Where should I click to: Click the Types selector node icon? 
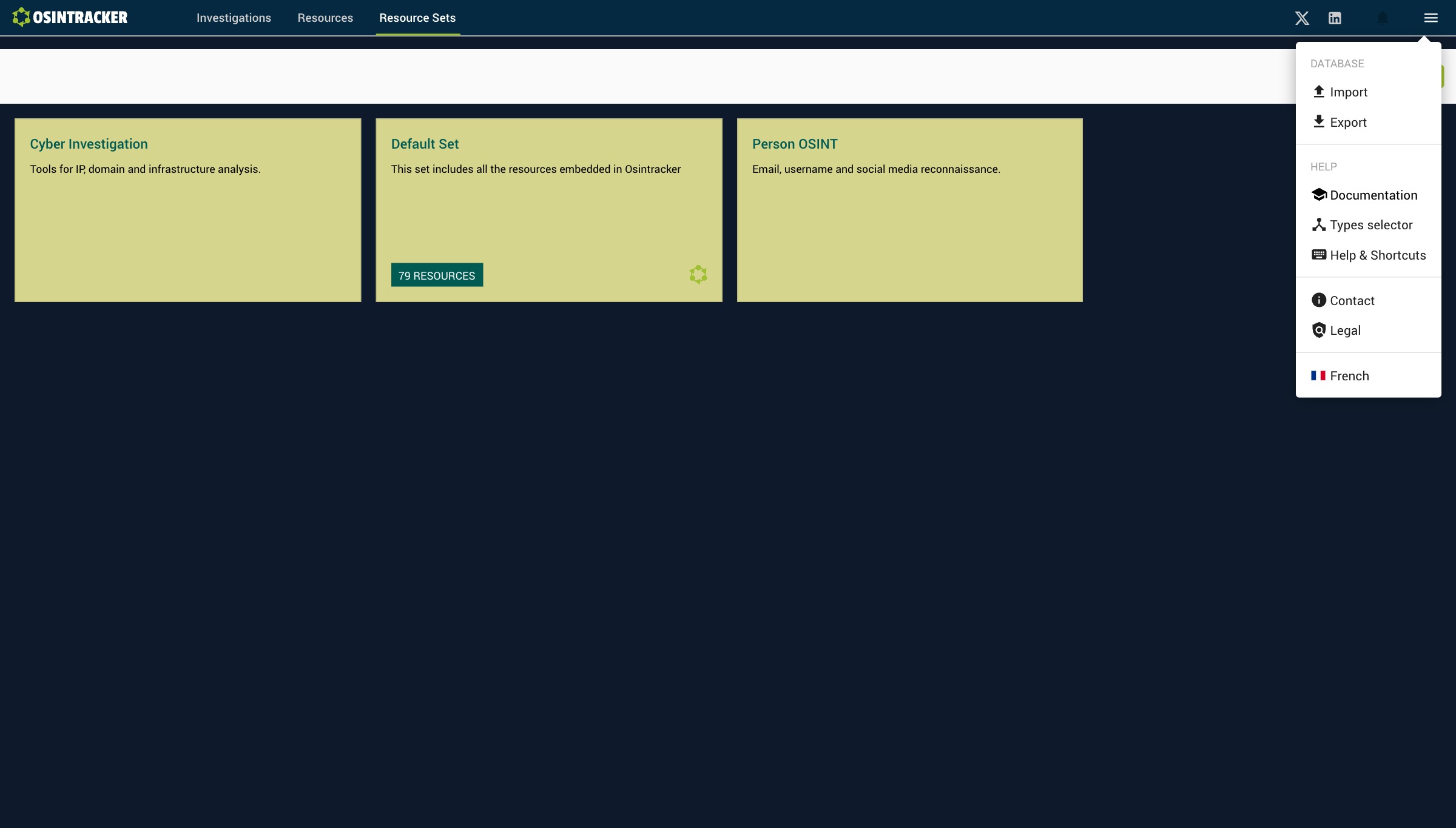[1318, 224]
